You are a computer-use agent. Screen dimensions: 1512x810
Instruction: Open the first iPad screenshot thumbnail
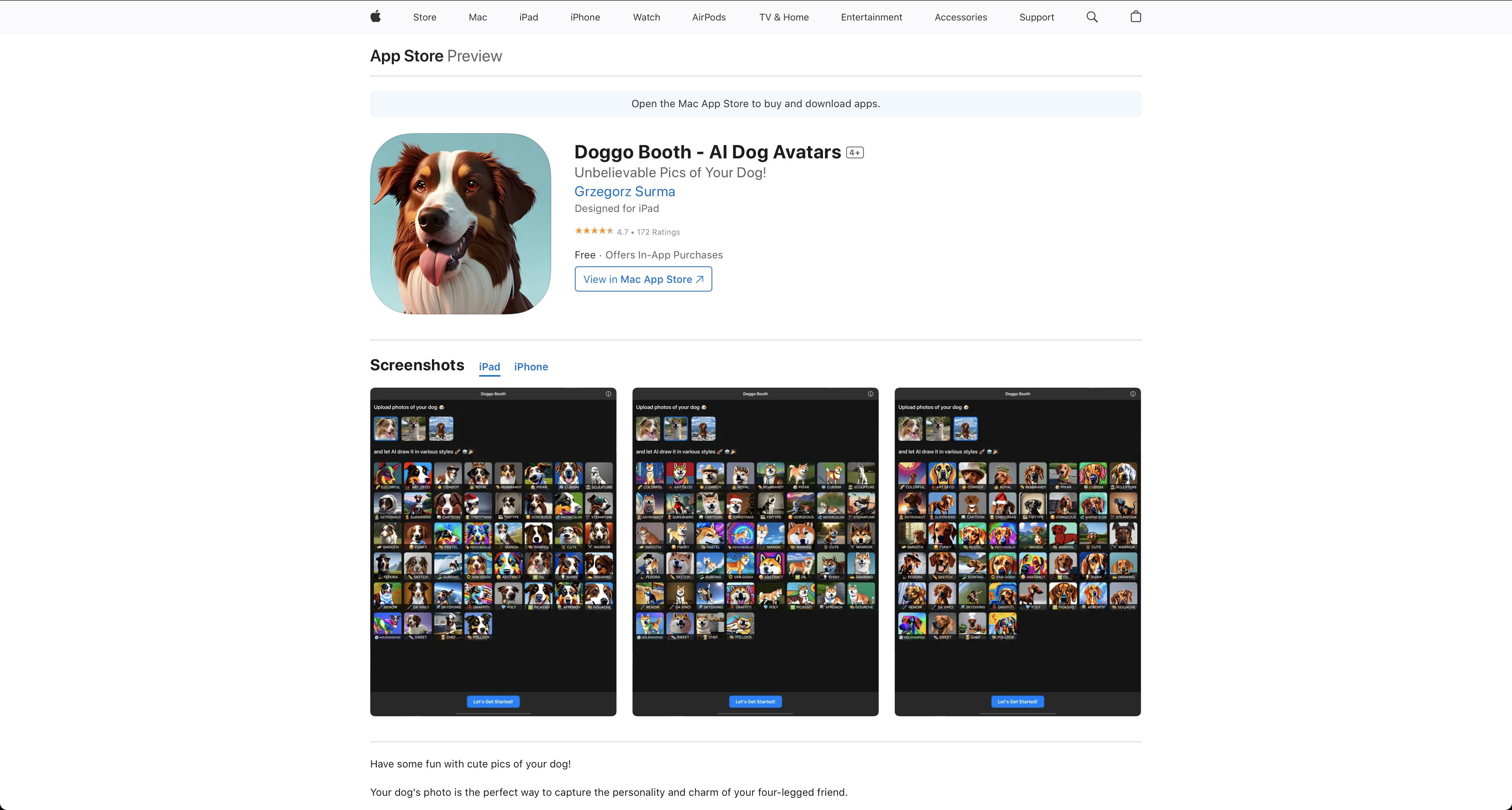click(x=493, y=552)
